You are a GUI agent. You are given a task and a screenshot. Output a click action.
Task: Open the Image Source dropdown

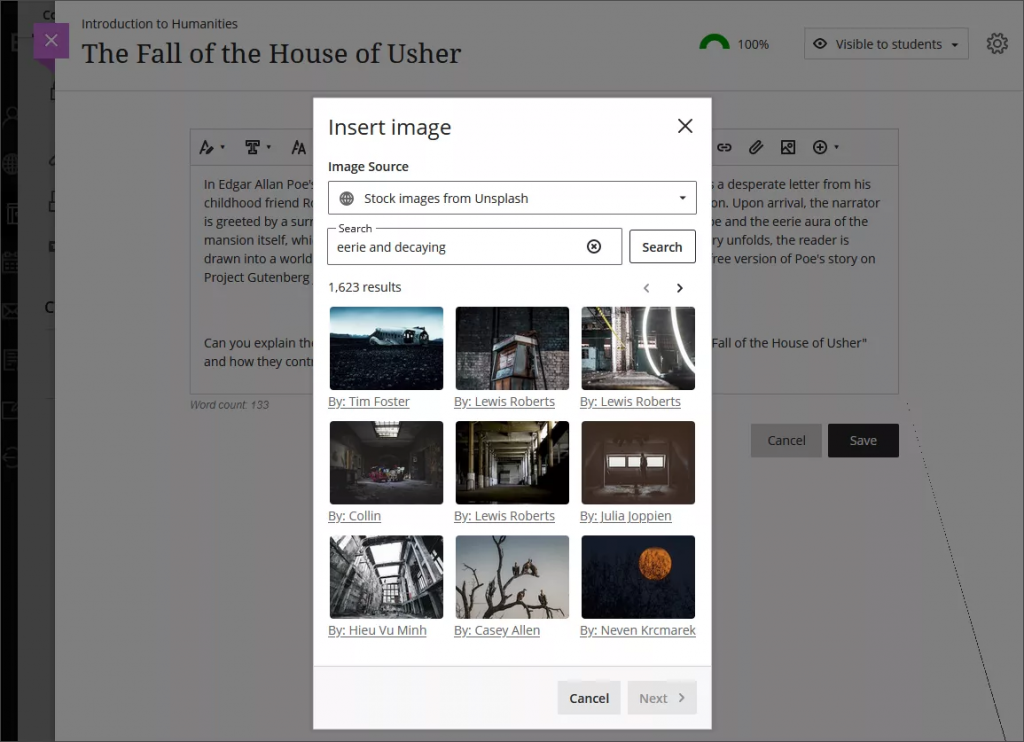coord(512,197)
